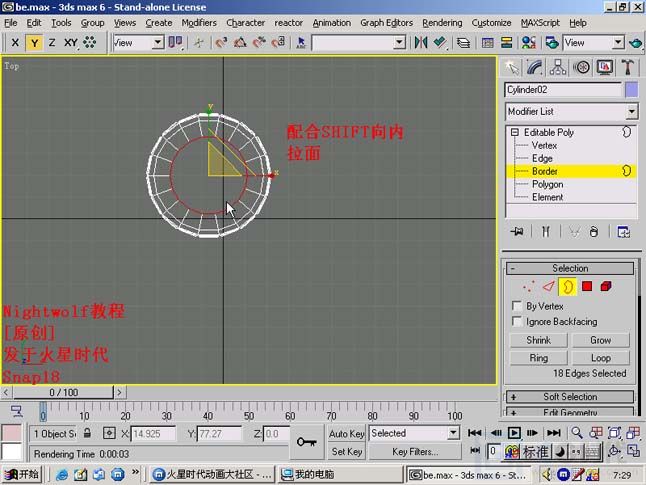Switch to the Utilities command panel tab
The height and width of the screenshot is (485, 646).
pyautogui.click(x=627, y=68)
